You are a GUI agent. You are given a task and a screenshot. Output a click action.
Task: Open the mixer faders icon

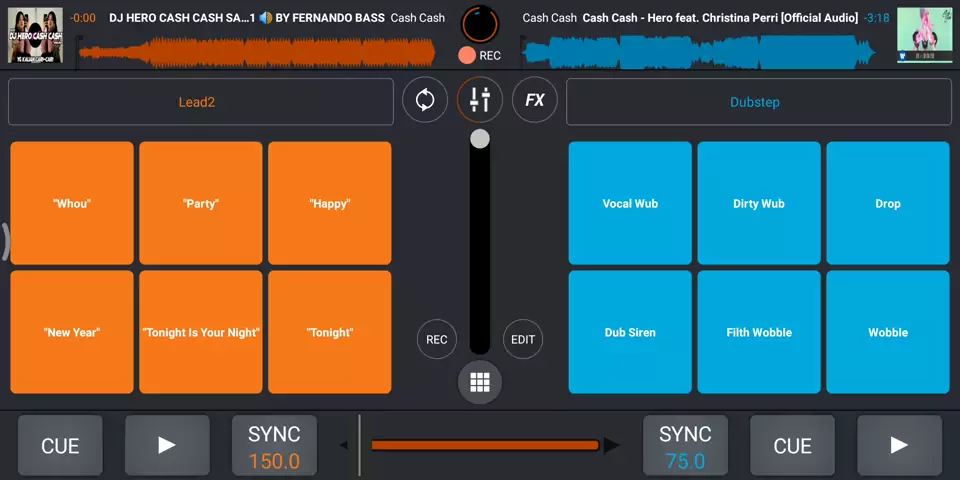coord(480,100)
